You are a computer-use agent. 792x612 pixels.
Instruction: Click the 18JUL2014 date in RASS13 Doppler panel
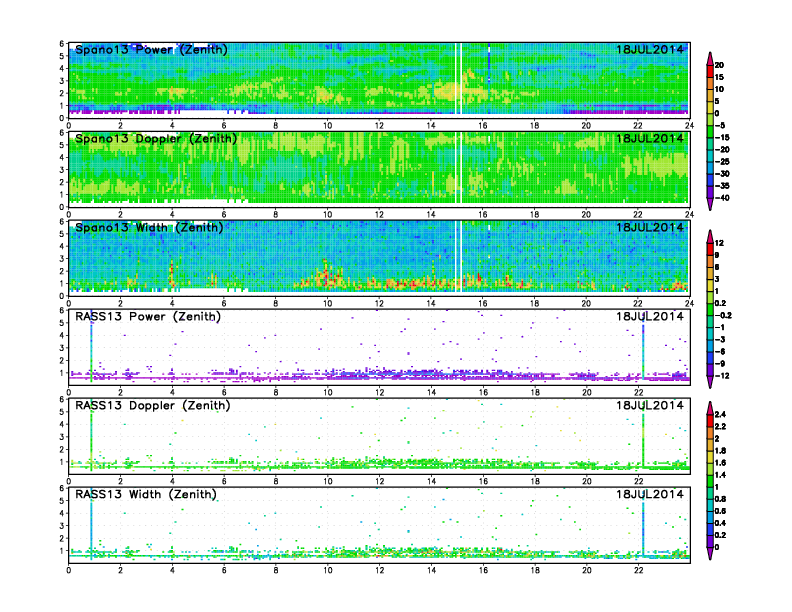(x=650, y=405)
